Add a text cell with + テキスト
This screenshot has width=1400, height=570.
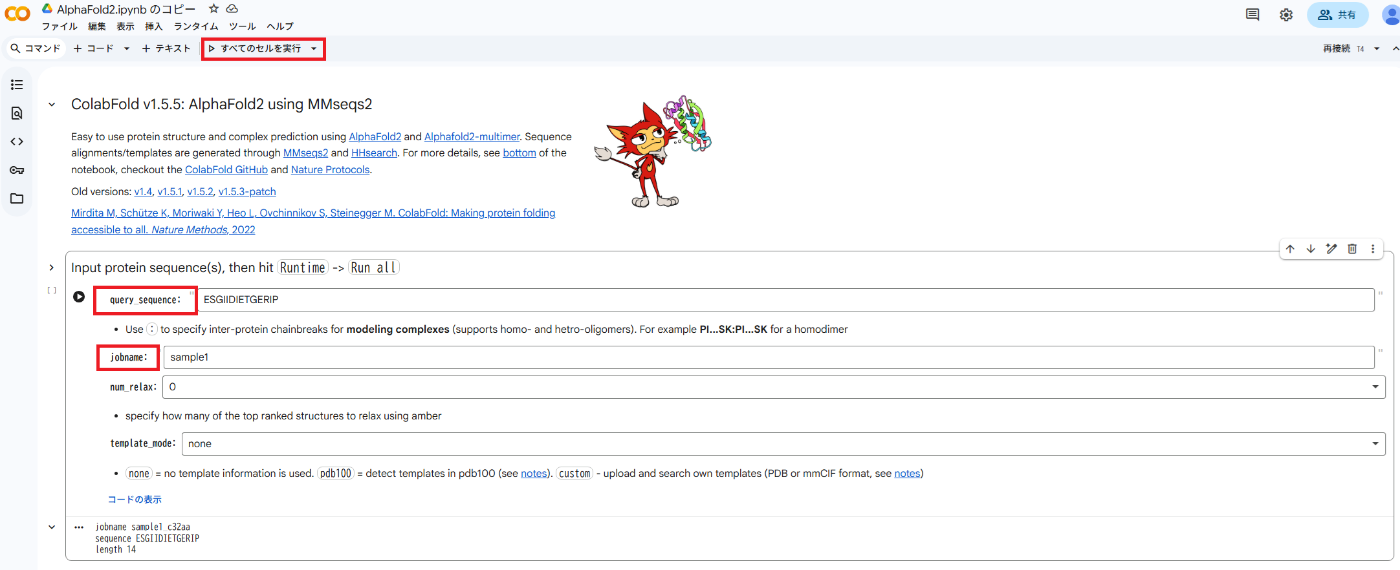click(x=166, y=48)
